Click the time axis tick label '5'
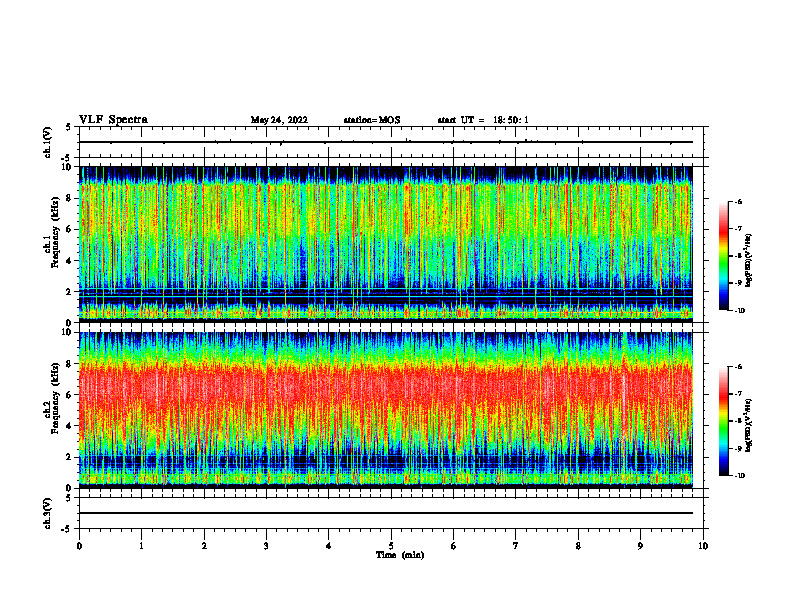The height and width of the screenshot is (612, 792). click(x=391, y=546)
